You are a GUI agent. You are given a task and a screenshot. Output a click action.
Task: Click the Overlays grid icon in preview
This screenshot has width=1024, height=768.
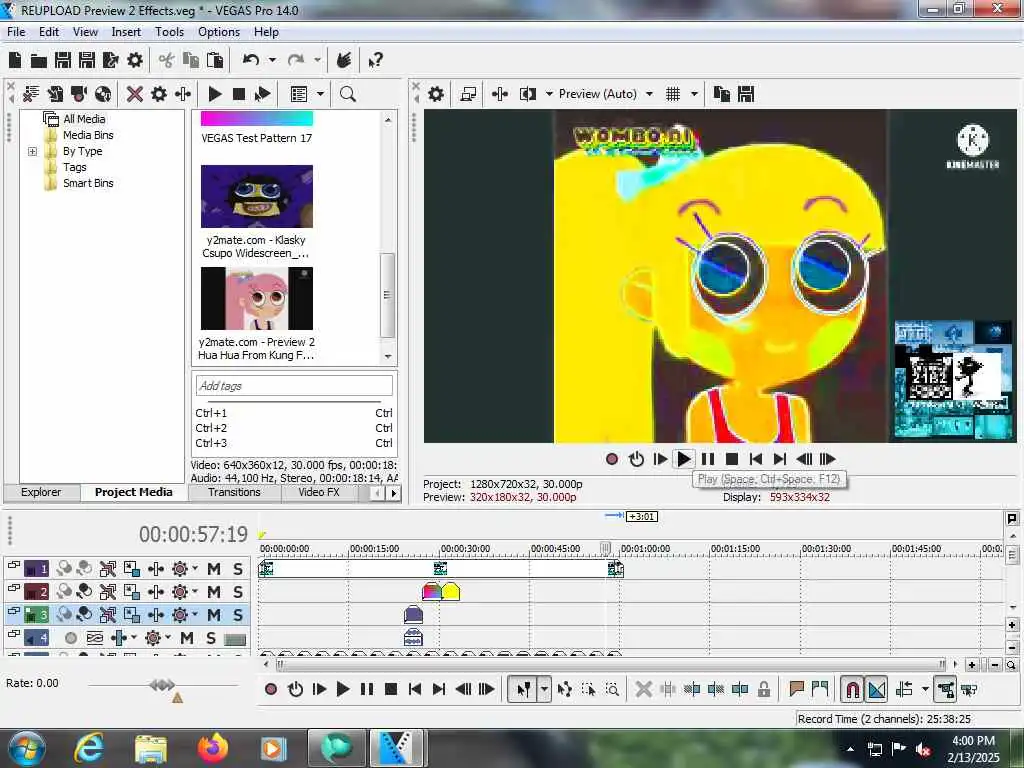tap(673, 94)
